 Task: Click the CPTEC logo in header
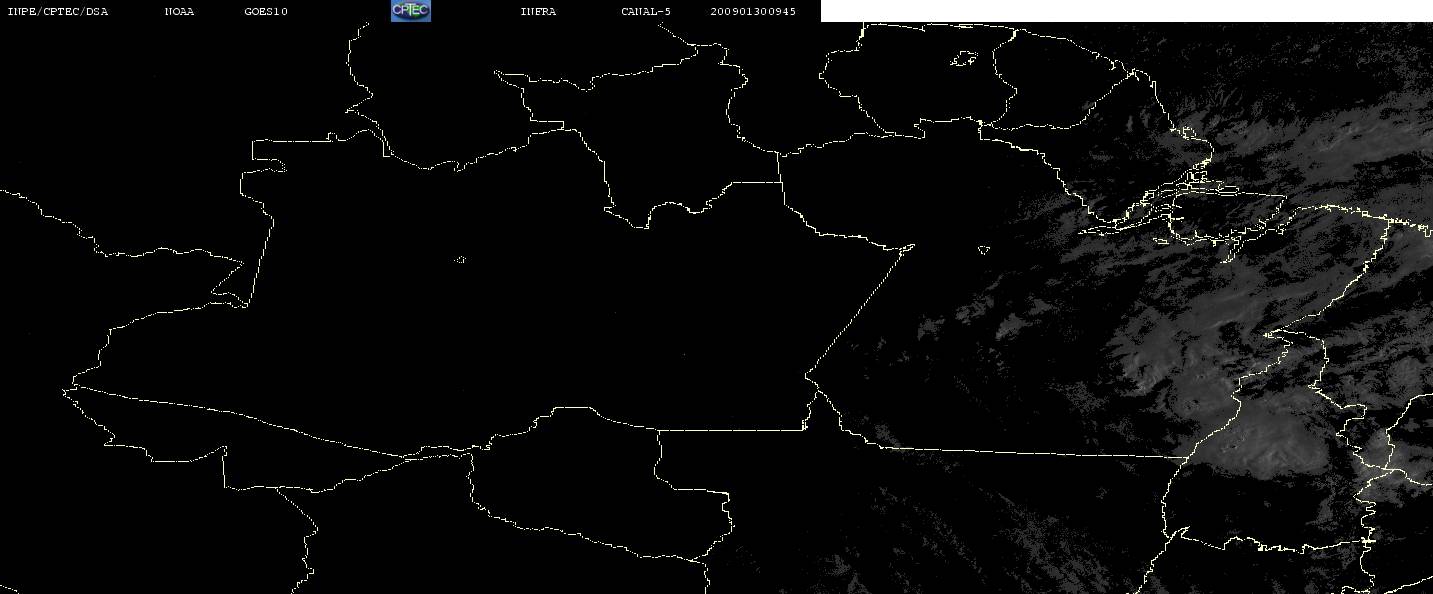410,10
